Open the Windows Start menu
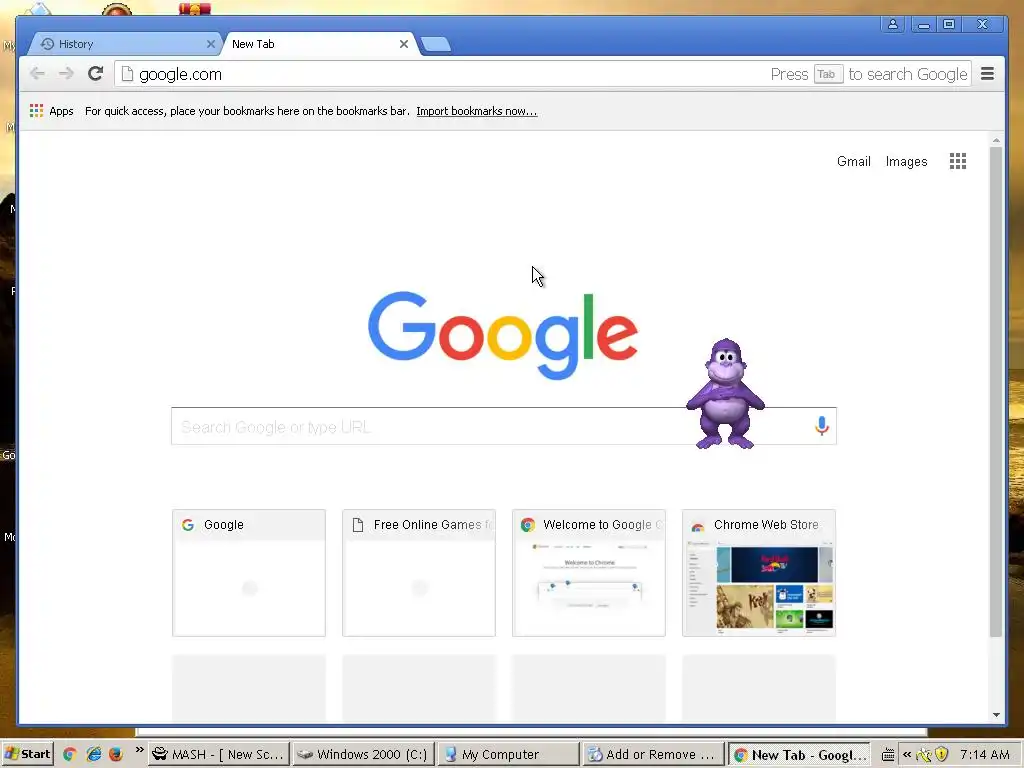The width and height of the screenshot is (1024, 768). coord(27,754)
